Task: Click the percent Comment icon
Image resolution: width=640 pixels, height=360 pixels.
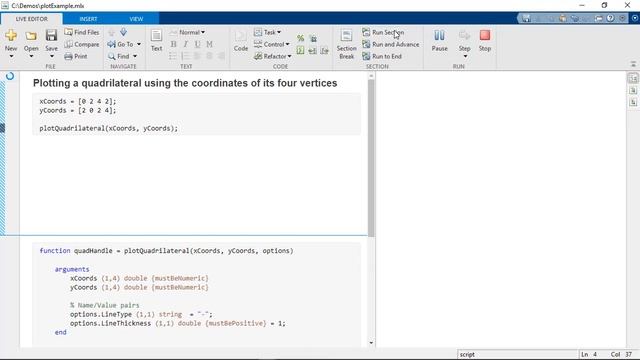Action: point(300,38)
